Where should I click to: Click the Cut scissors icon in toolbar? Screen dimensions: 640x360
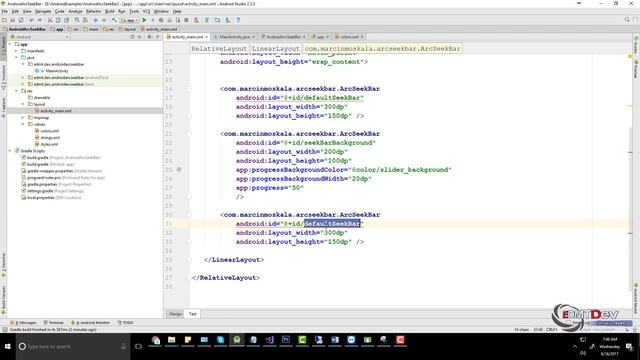click(x=50, y=20)
